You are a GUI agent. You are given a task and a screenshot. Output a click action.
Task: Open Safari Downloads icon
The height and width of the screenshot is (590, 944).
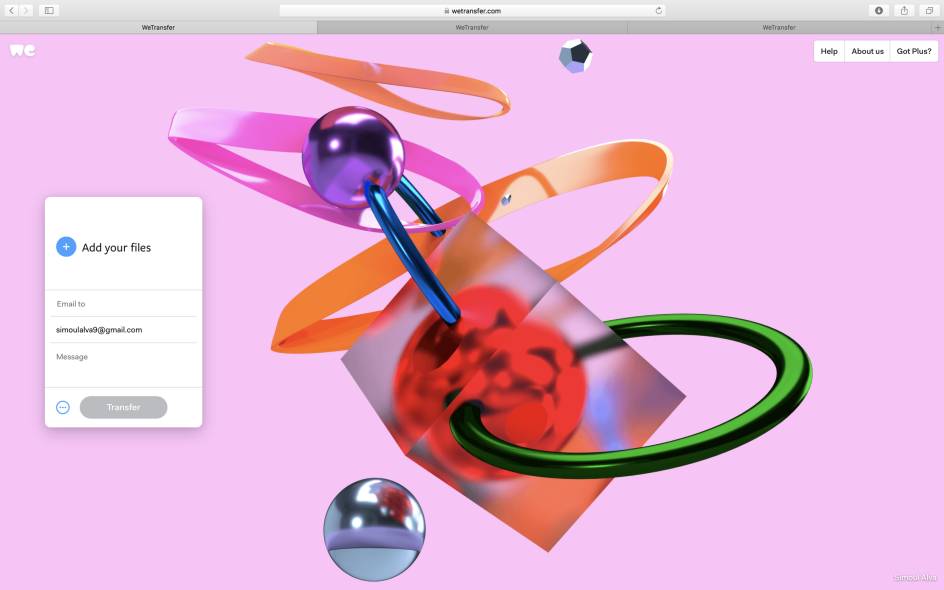point(878,10)
